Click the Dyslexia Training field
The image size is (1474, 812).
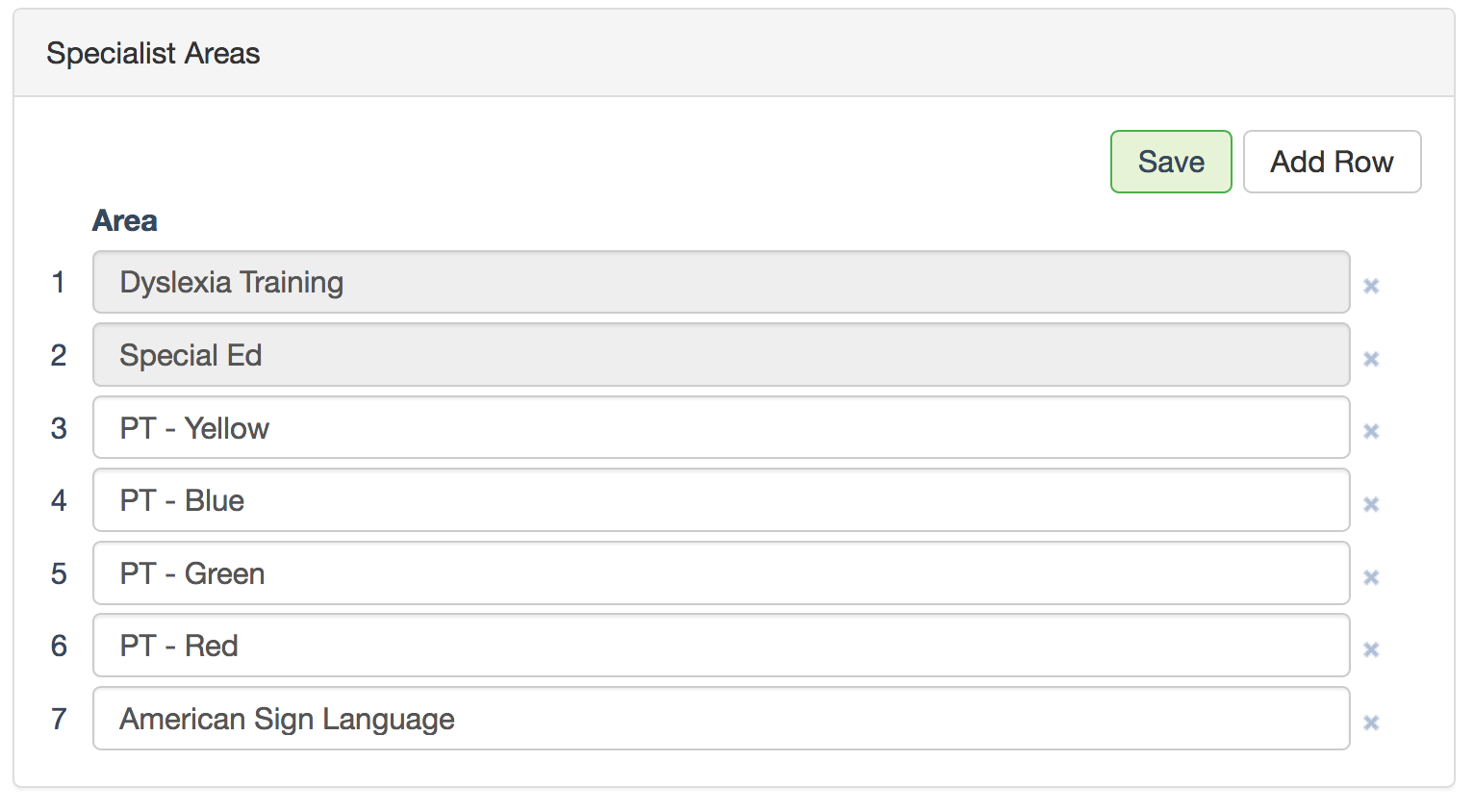click(x=721, y=282)
